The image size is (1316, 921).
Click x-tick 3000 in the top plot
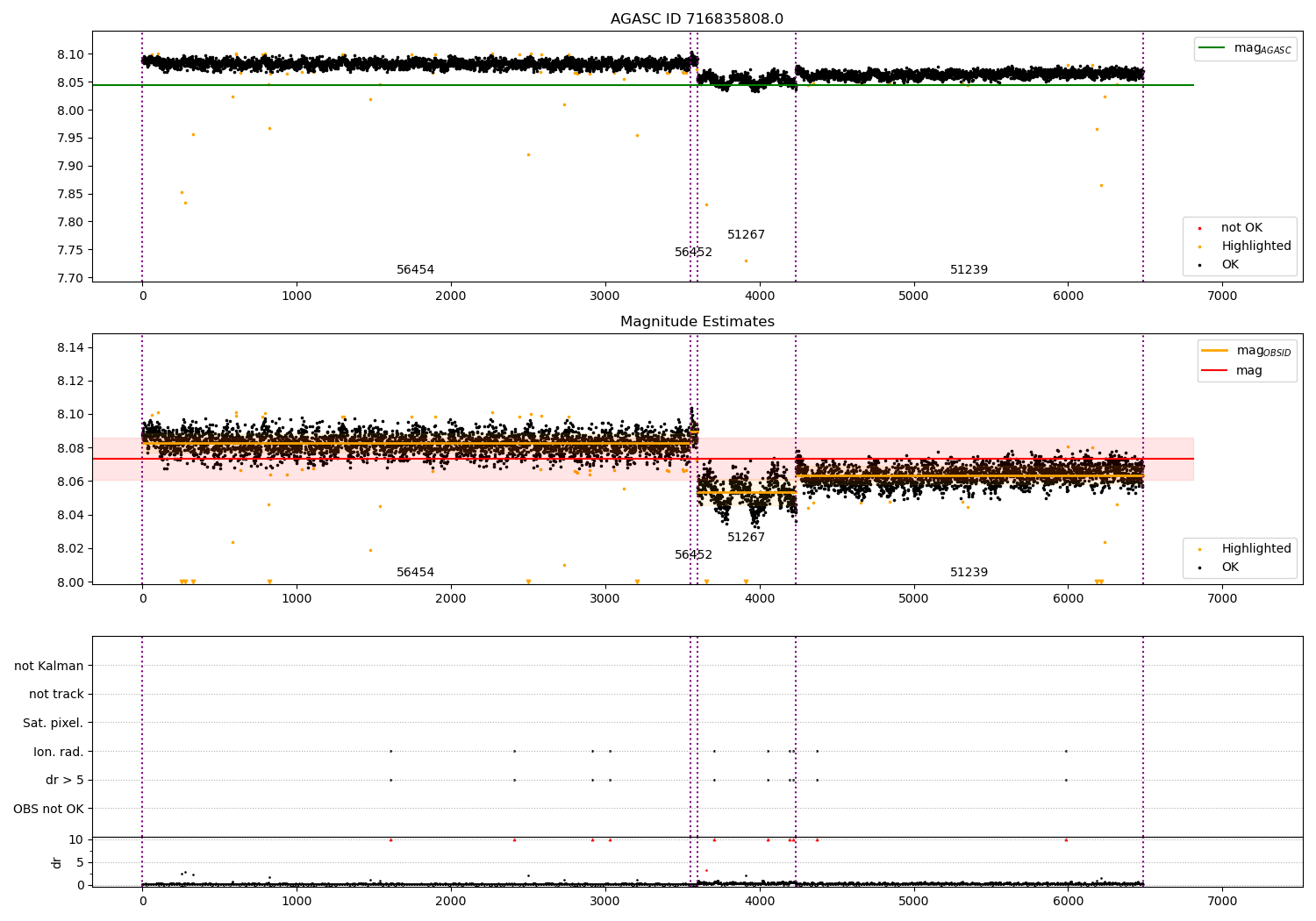605,296
